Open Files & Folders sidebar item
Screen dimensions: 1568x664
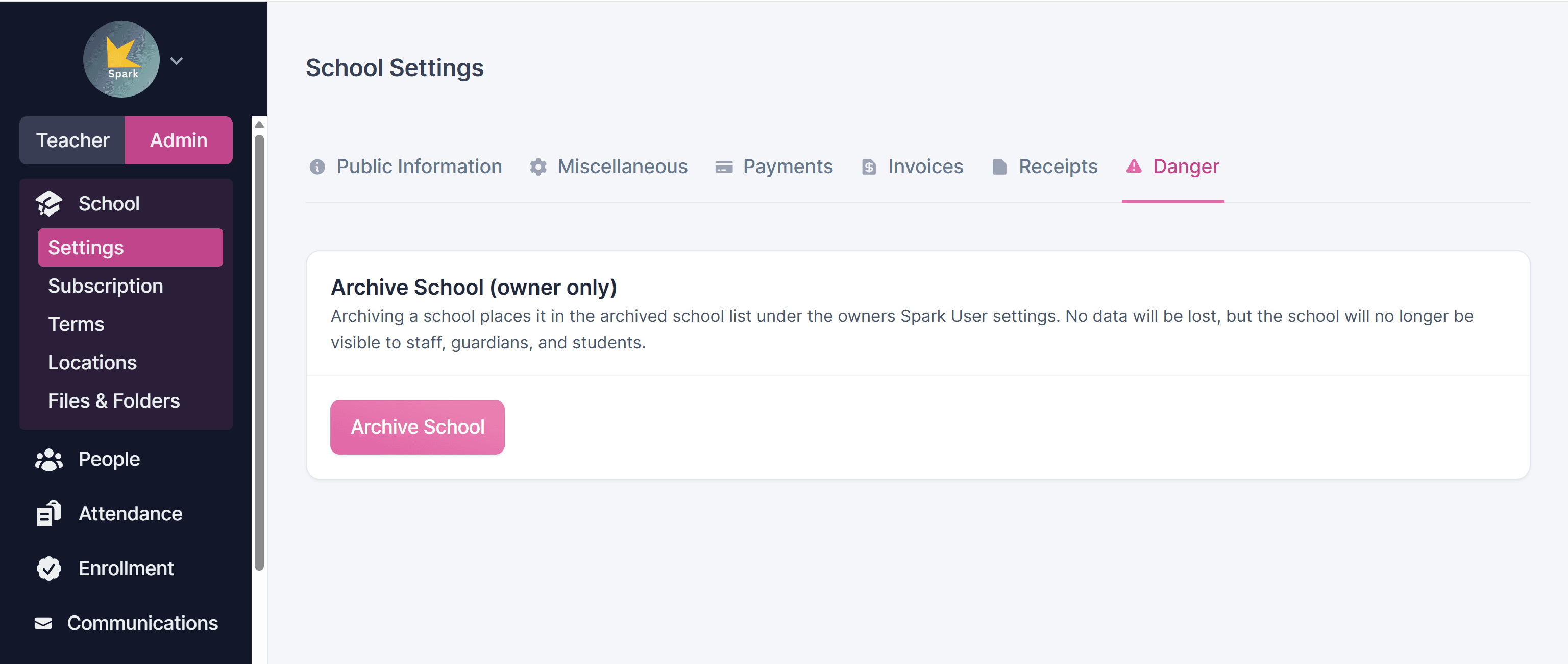(114, 401)
